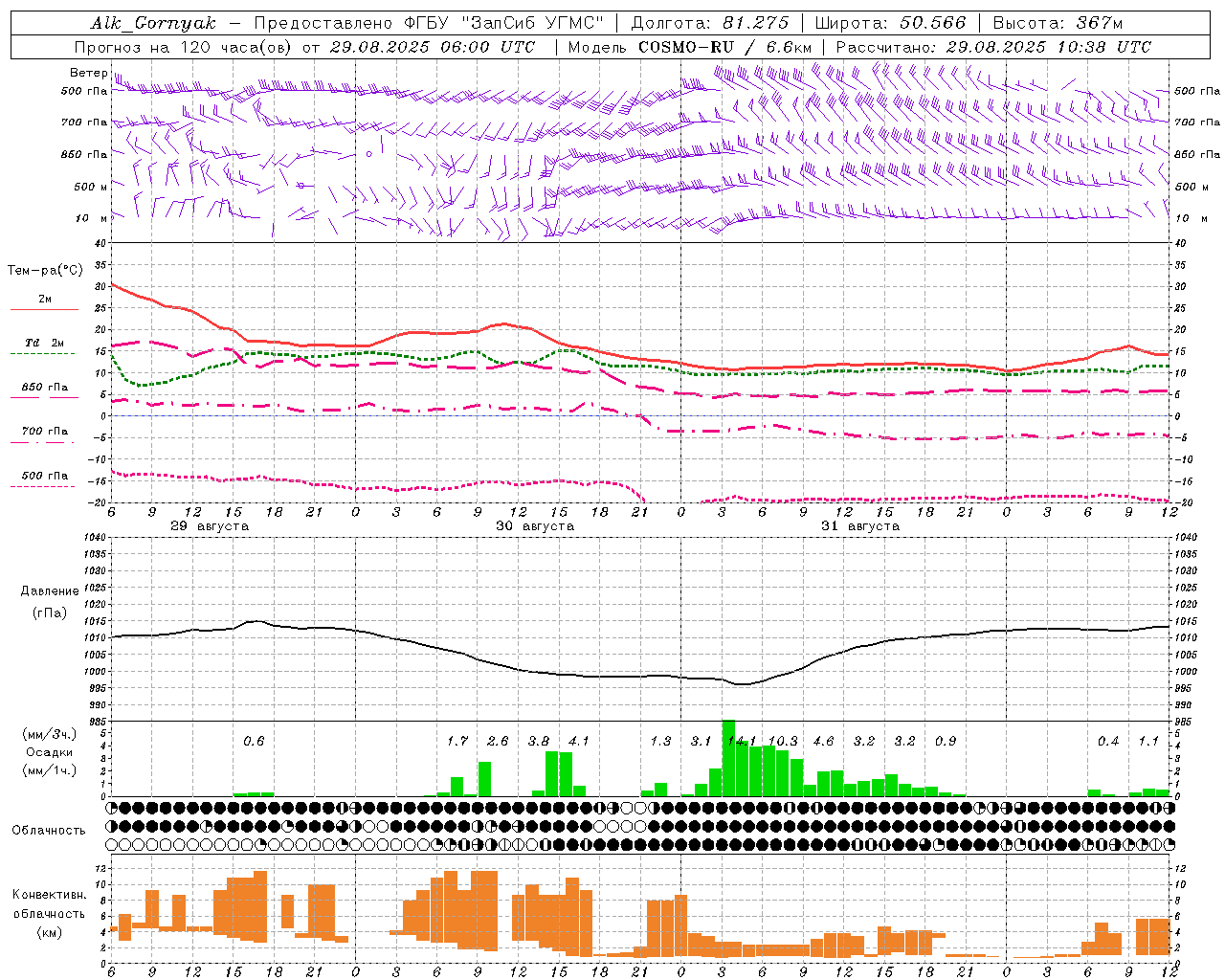Click the model label COSMO-RU / 6.6км

[725, 47]
